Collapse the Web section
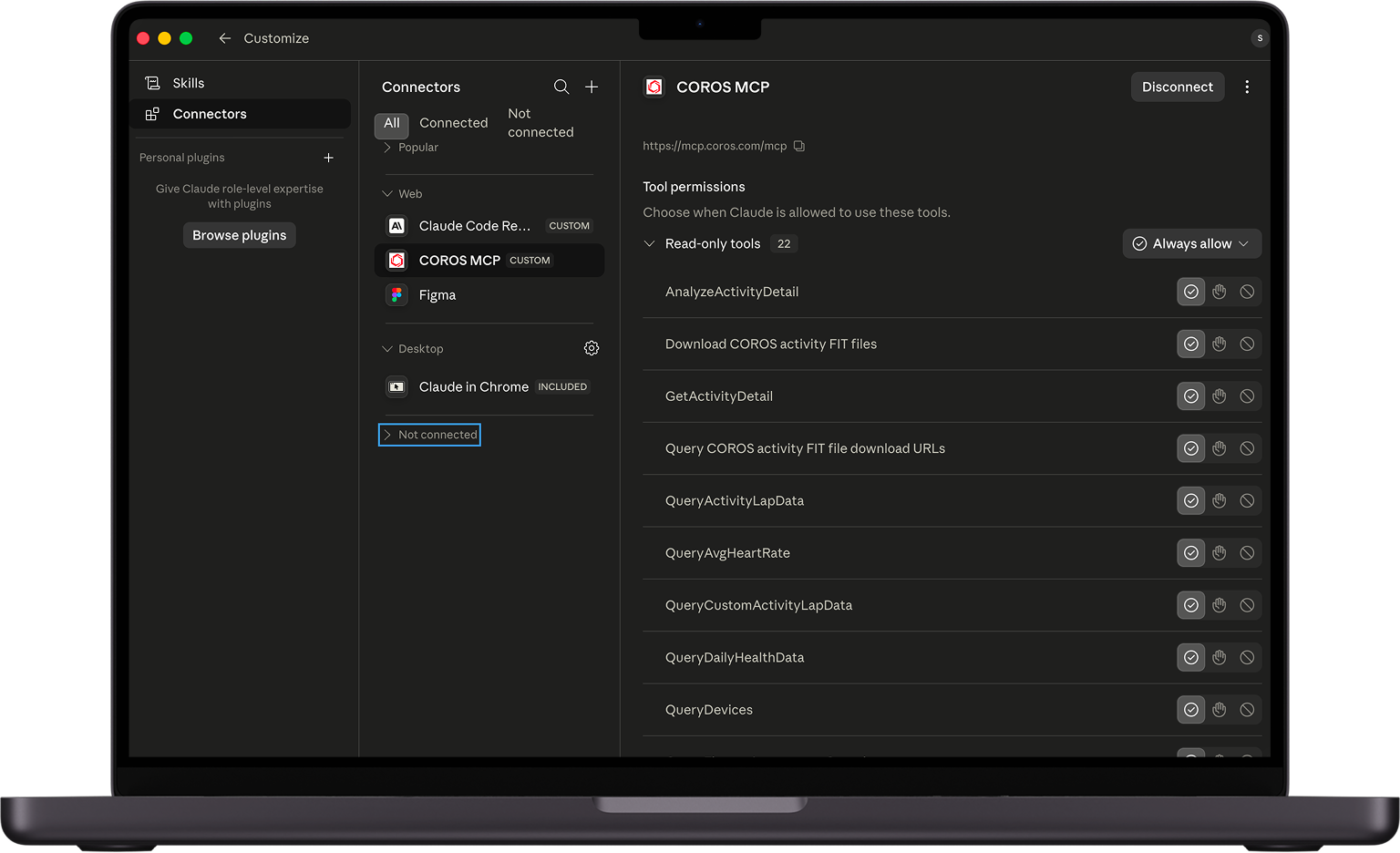Viewport: 1400px width, 853px height. 403,194
